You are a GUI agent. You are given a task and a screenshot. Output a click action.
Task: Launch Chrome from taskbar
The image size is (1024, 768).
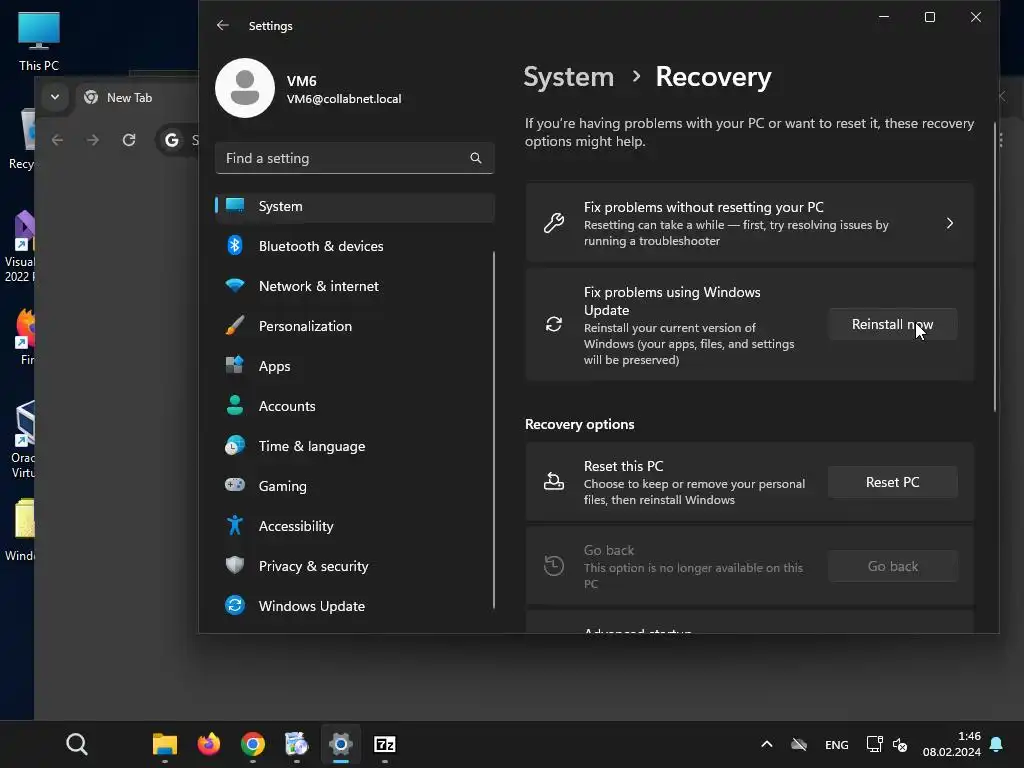pos(253,744)
